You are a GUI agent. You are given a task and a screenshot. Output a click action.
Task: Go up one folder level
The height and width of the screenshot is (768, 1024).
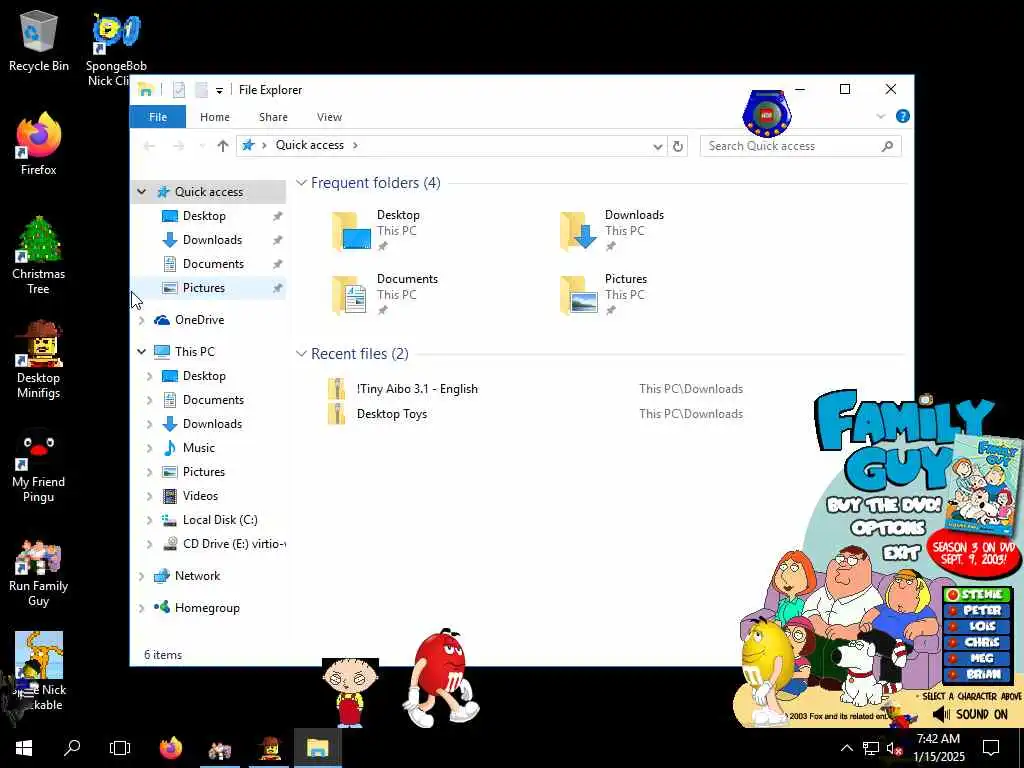[x=223, y=146]
